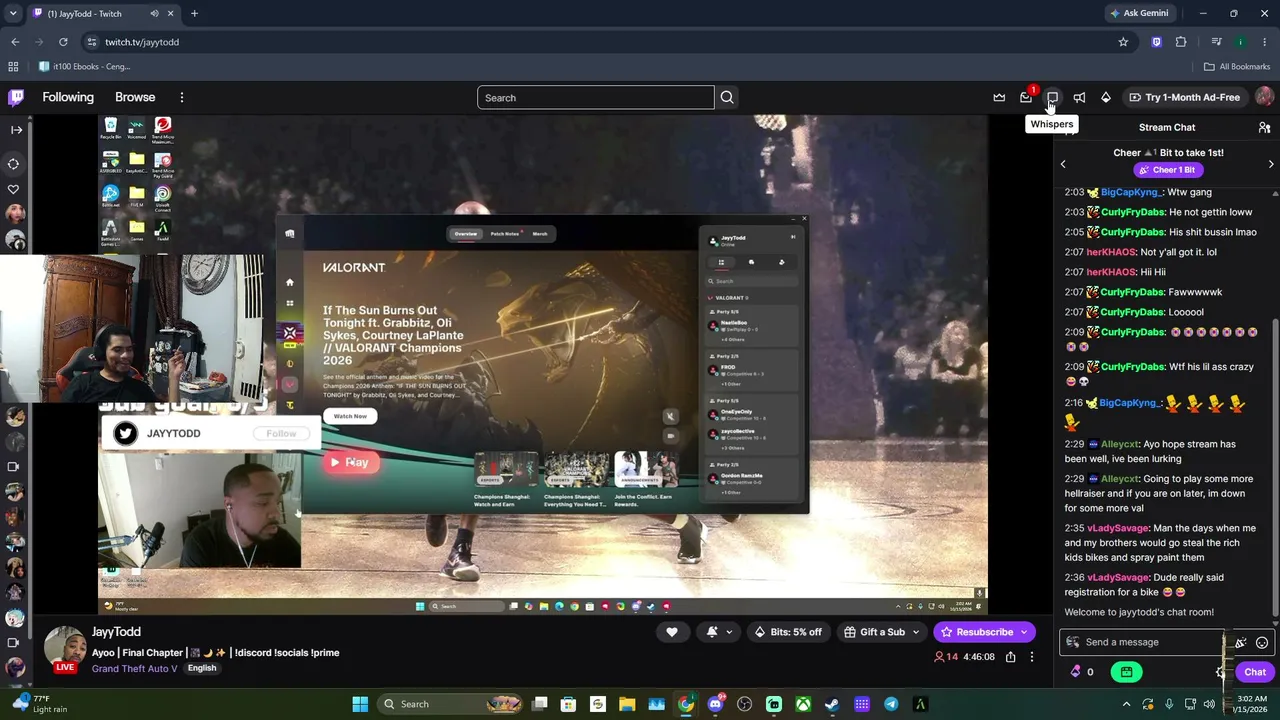Click the Twitch Search input field
The height and width of the screenshot is (720, 1280).
(596, 97)
